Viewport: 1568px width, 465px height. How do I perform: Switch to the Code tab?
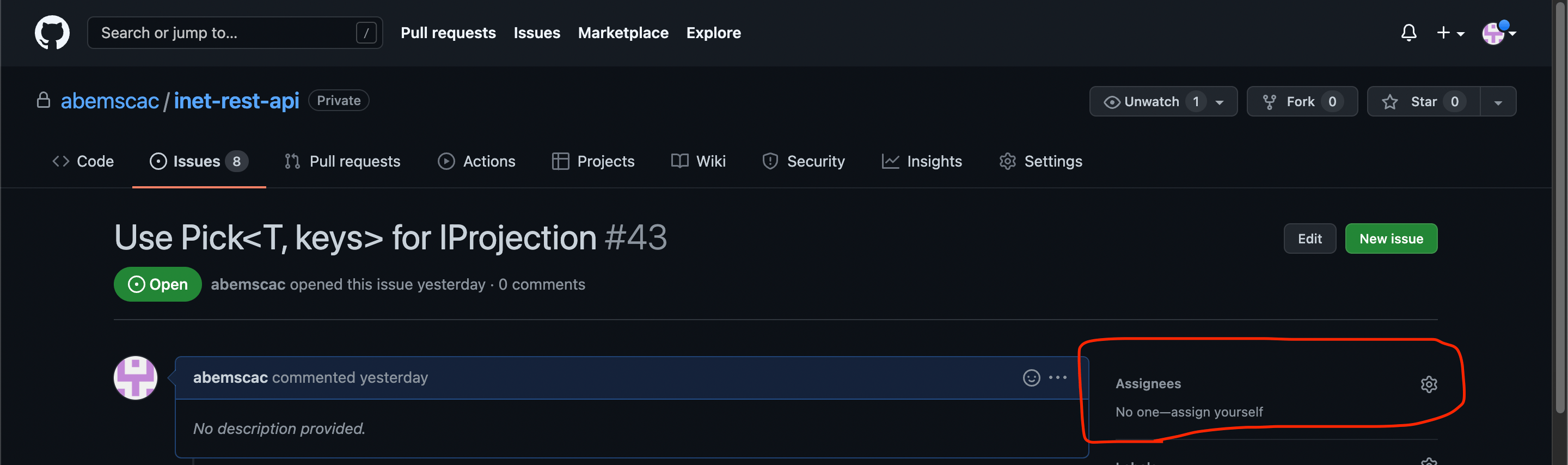coord(83,161)
